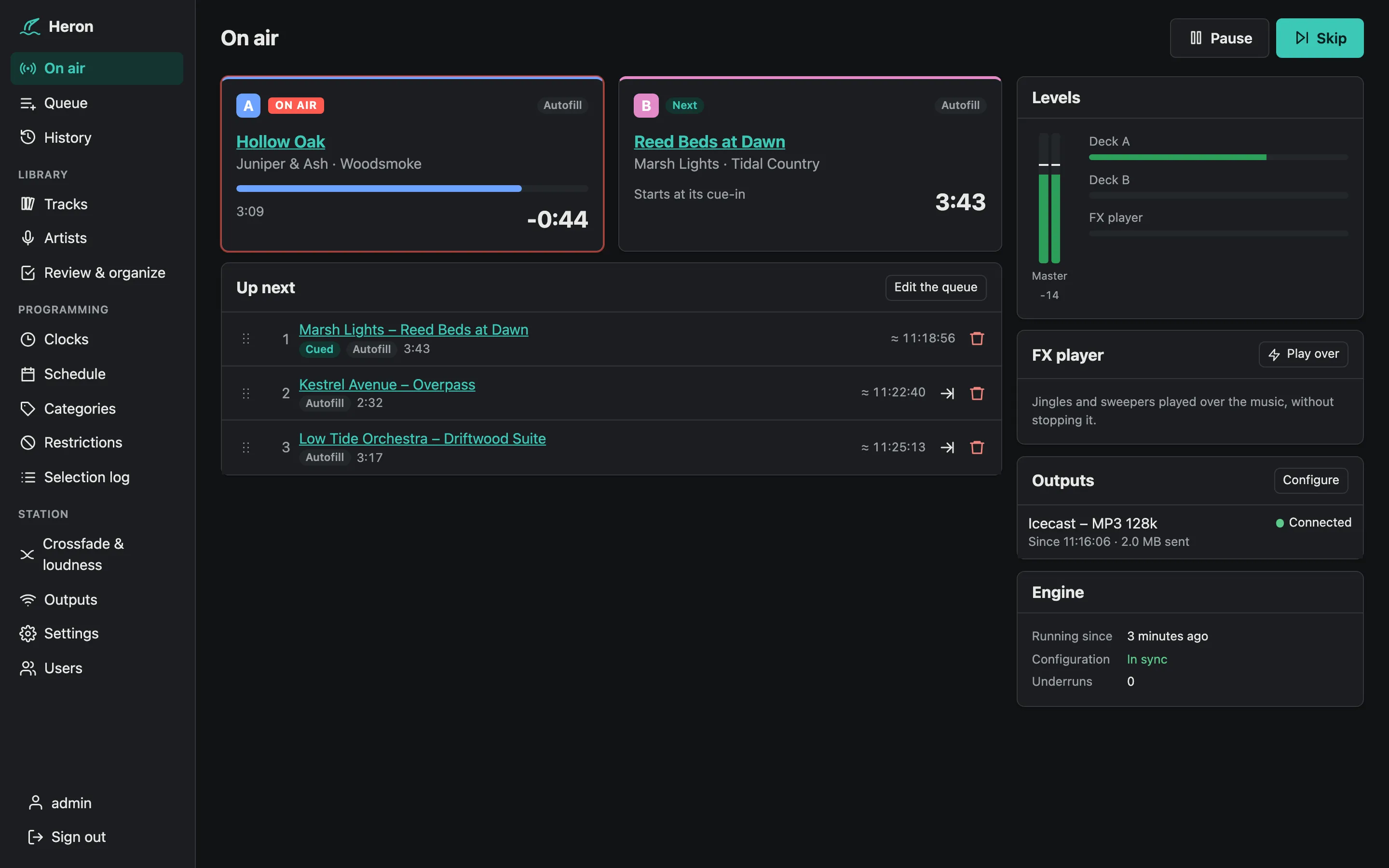Delete Marsh Lights queue row via trash icon
The height and width of the screenshot is (868, 1389).
coord(977,339)
